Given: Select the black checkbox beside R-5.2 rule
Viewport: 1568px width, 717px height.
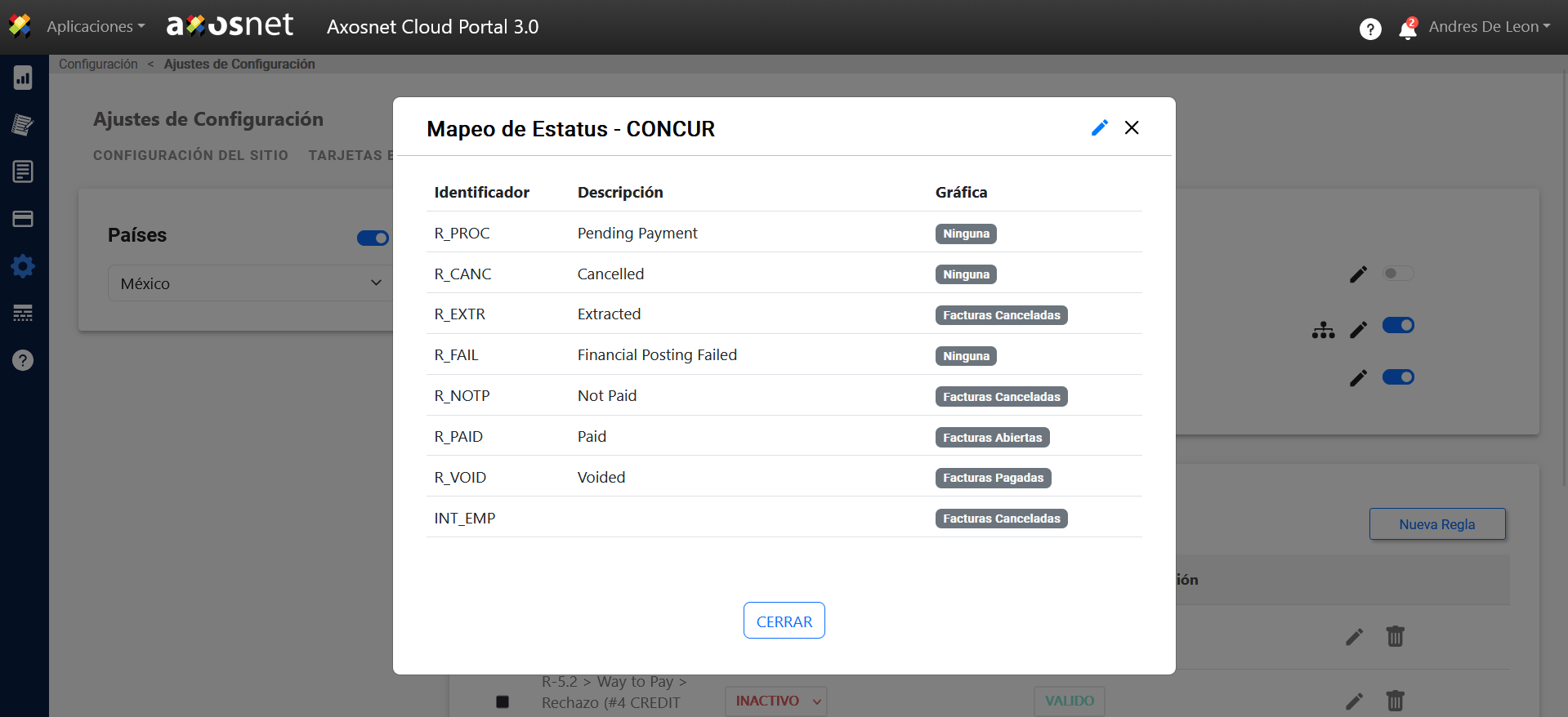Looking at the screenshot, I should point(503,701).
